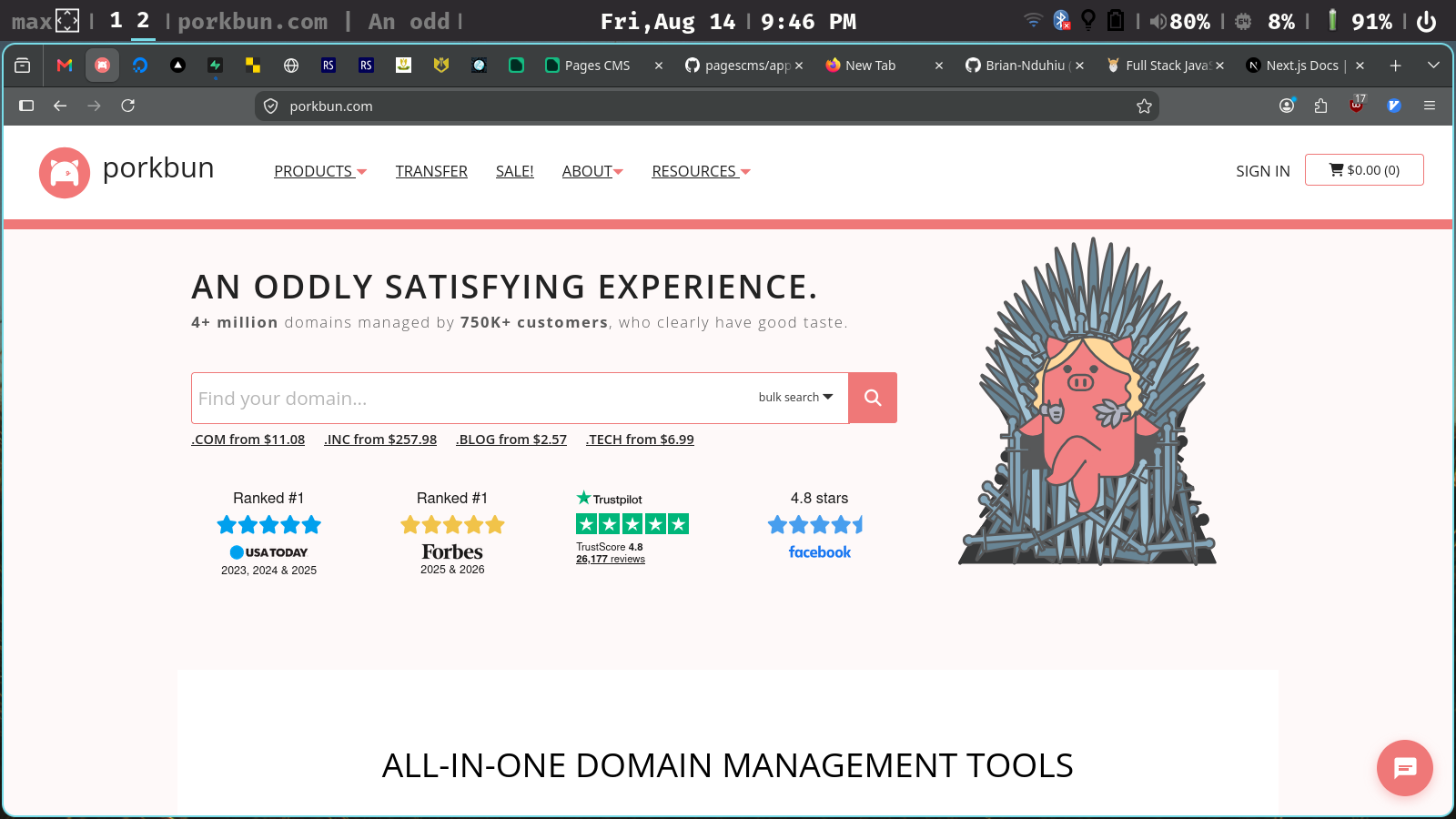
Task: Open the Firefox account menu
Action: coord(1287,106)
